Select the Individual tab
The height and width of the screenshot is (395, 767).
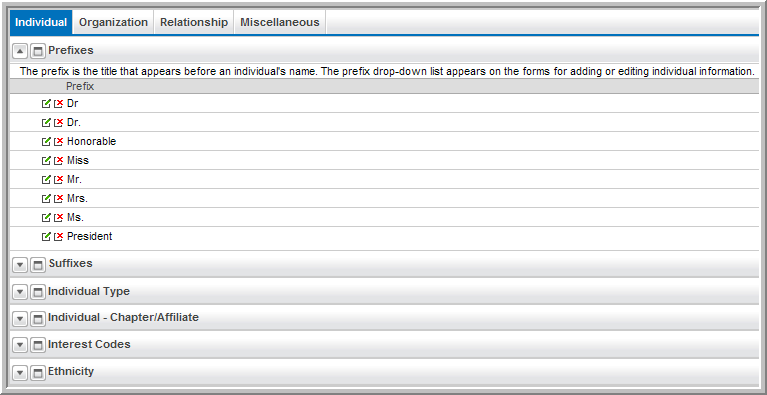click(41, 22)
